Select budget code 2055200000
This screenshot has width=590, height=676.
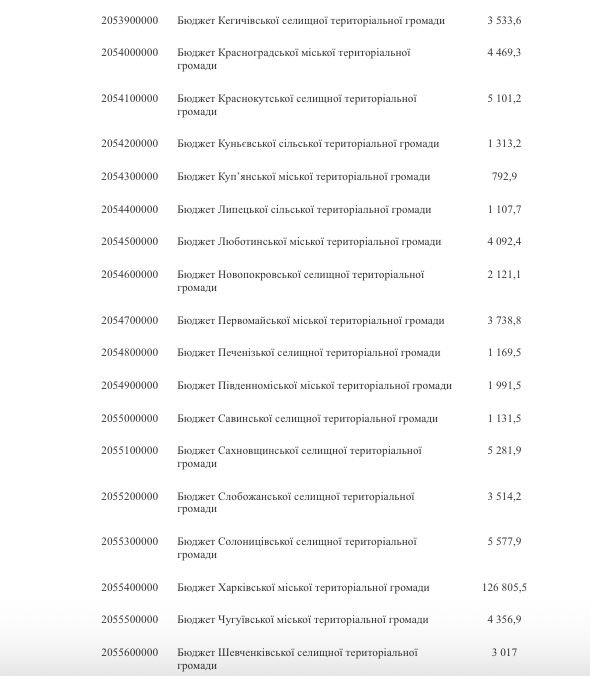coord(130,497)
